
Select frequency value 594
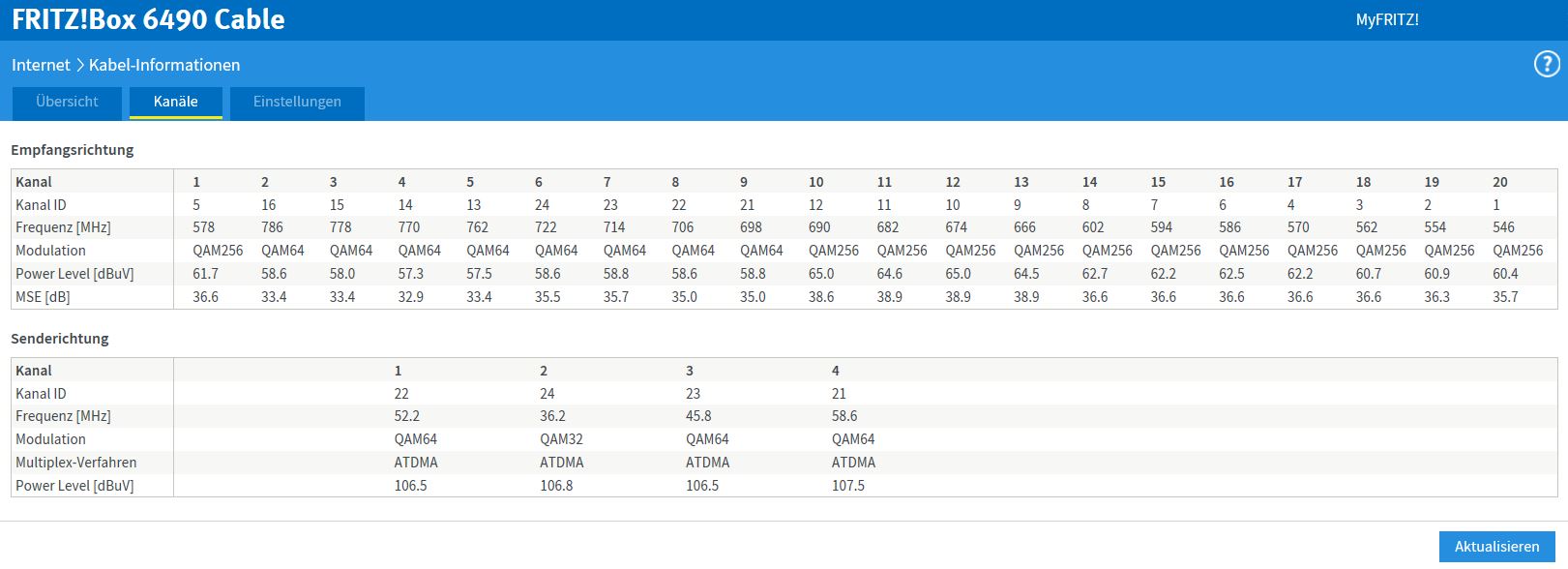[1162, 227]
